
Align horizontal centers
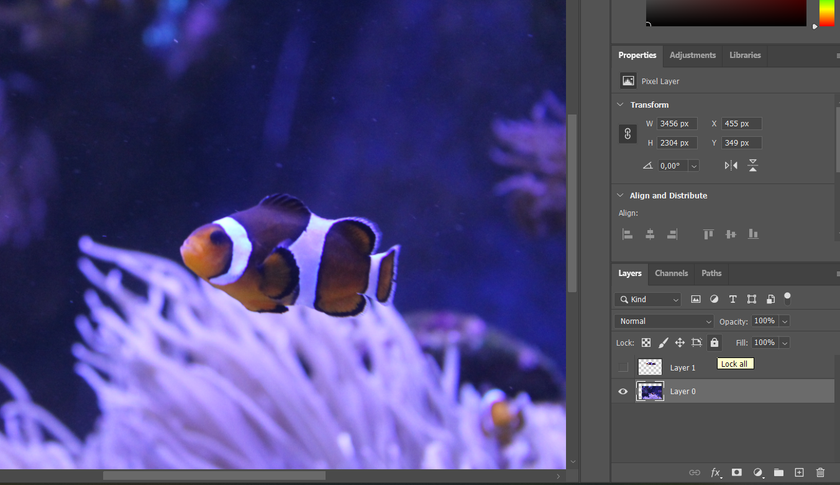pos(650,234)
